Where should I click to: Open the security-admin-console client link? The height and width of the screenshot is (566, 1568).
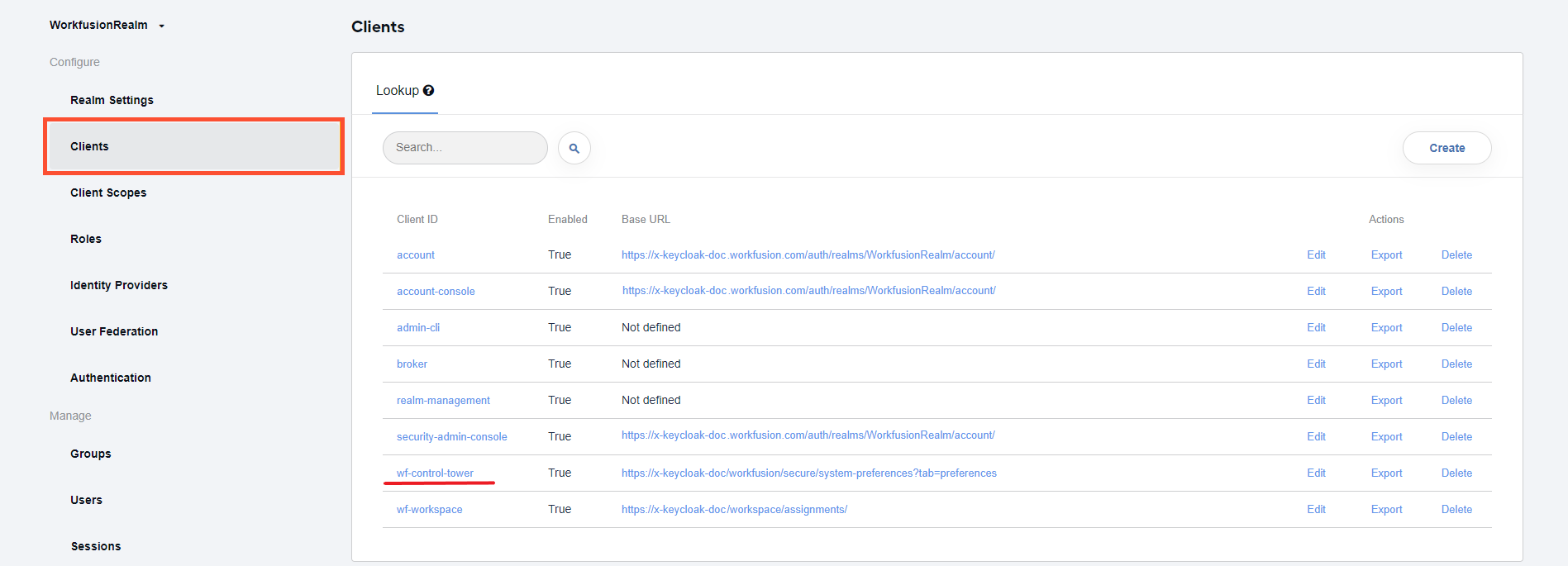click(452, 437)
